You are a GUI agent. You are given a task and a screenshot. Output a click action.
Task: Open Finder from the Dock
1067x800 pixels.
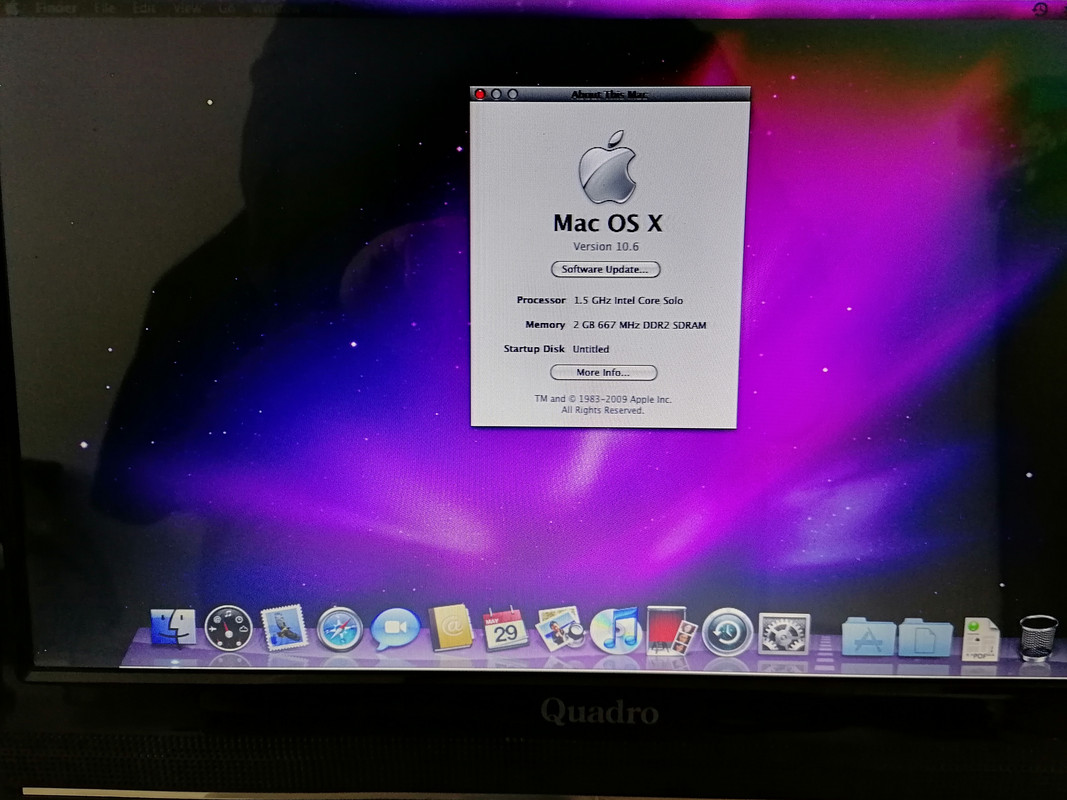coord(172,627)
